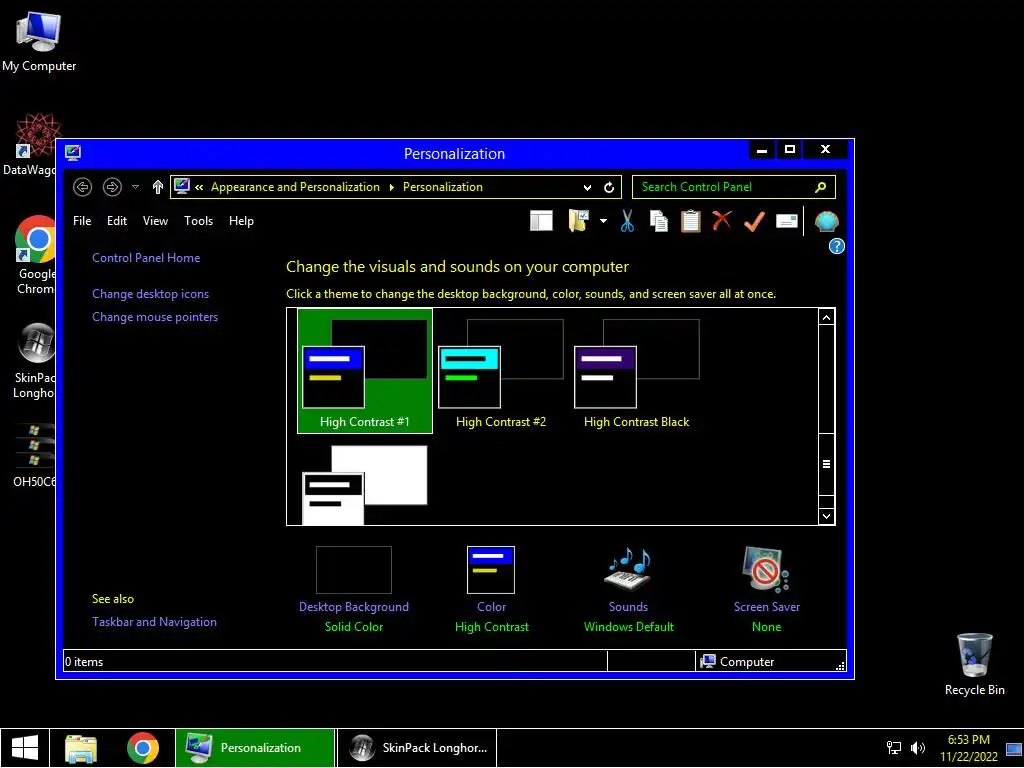Click the orange checkmark toolbar icon
Screen dimensions: 1024x768
[x=754, y=221]
